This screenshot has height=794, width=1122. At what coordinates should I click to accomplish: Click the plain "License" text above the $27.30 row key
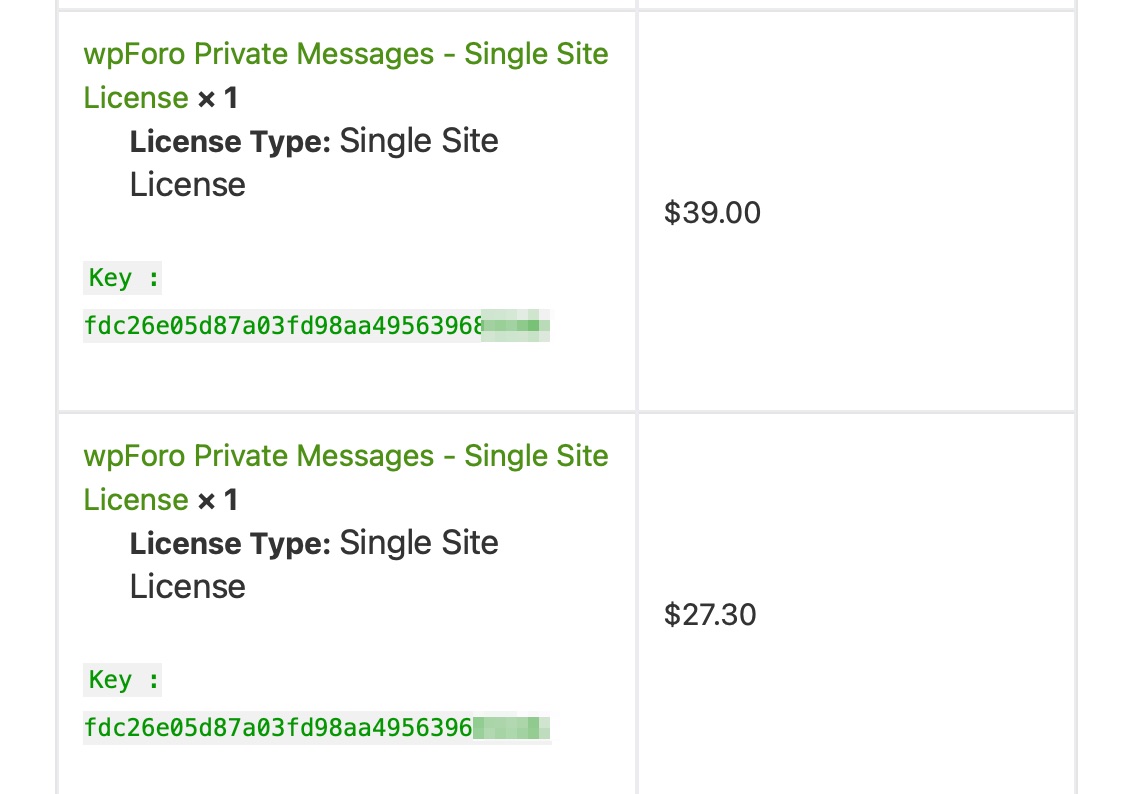click(x=187, y=587)
